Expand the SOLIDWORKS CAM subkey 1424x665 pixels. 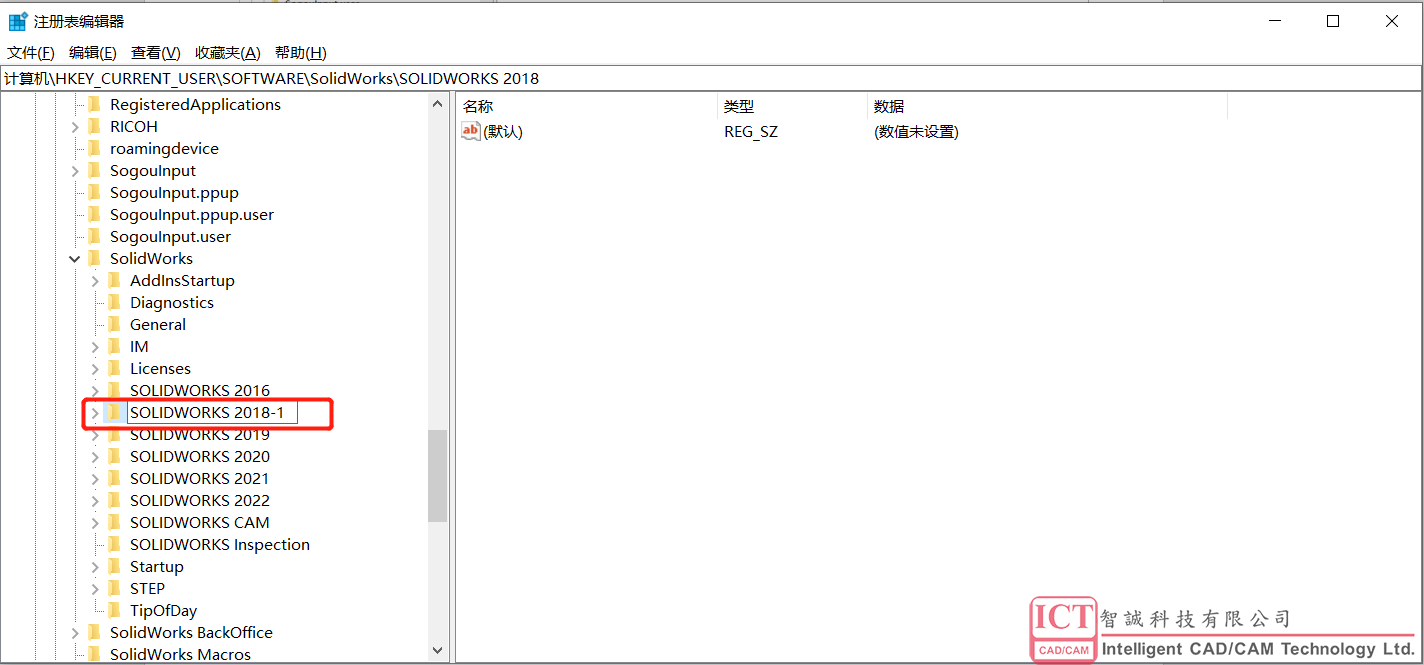click(95, 523)
